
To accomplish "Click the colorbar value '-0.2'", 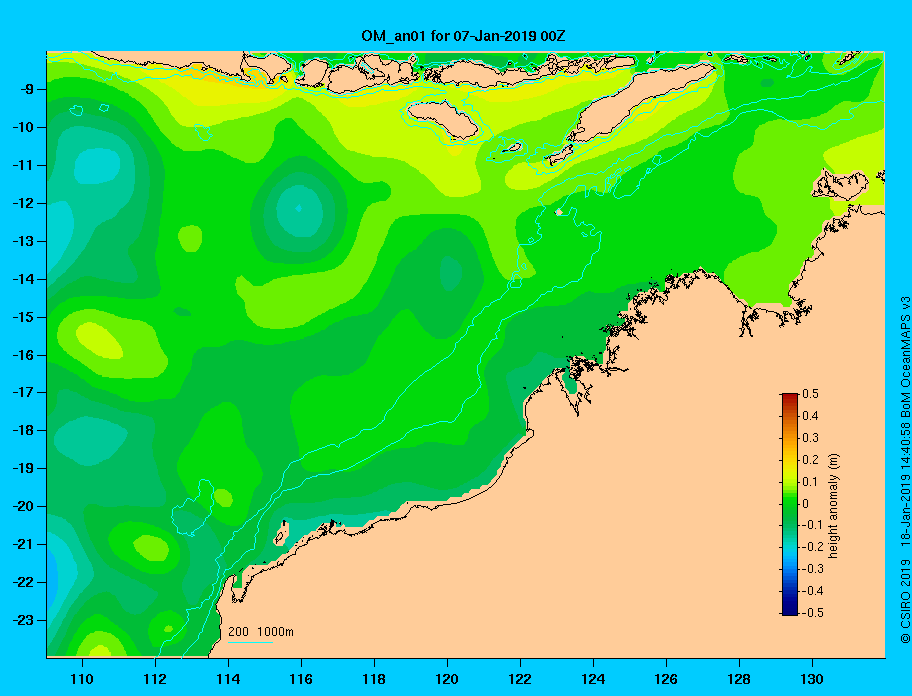I will (813, 547).
